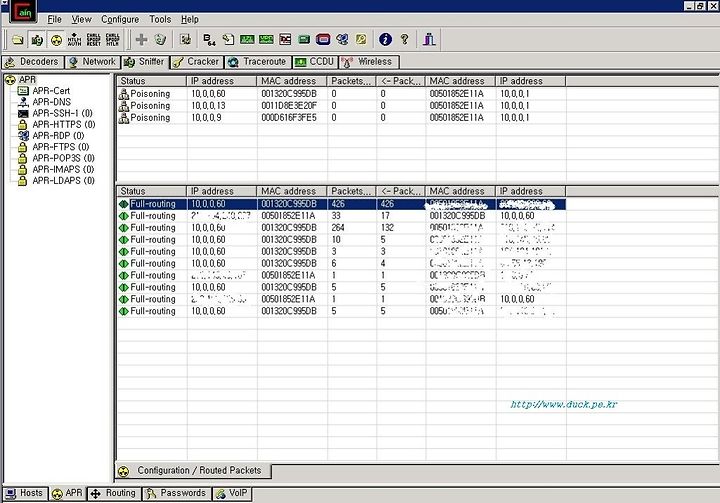Screen dimensions: 720x503
Task: Select the Sniffer tab
Action: (145, 62)
